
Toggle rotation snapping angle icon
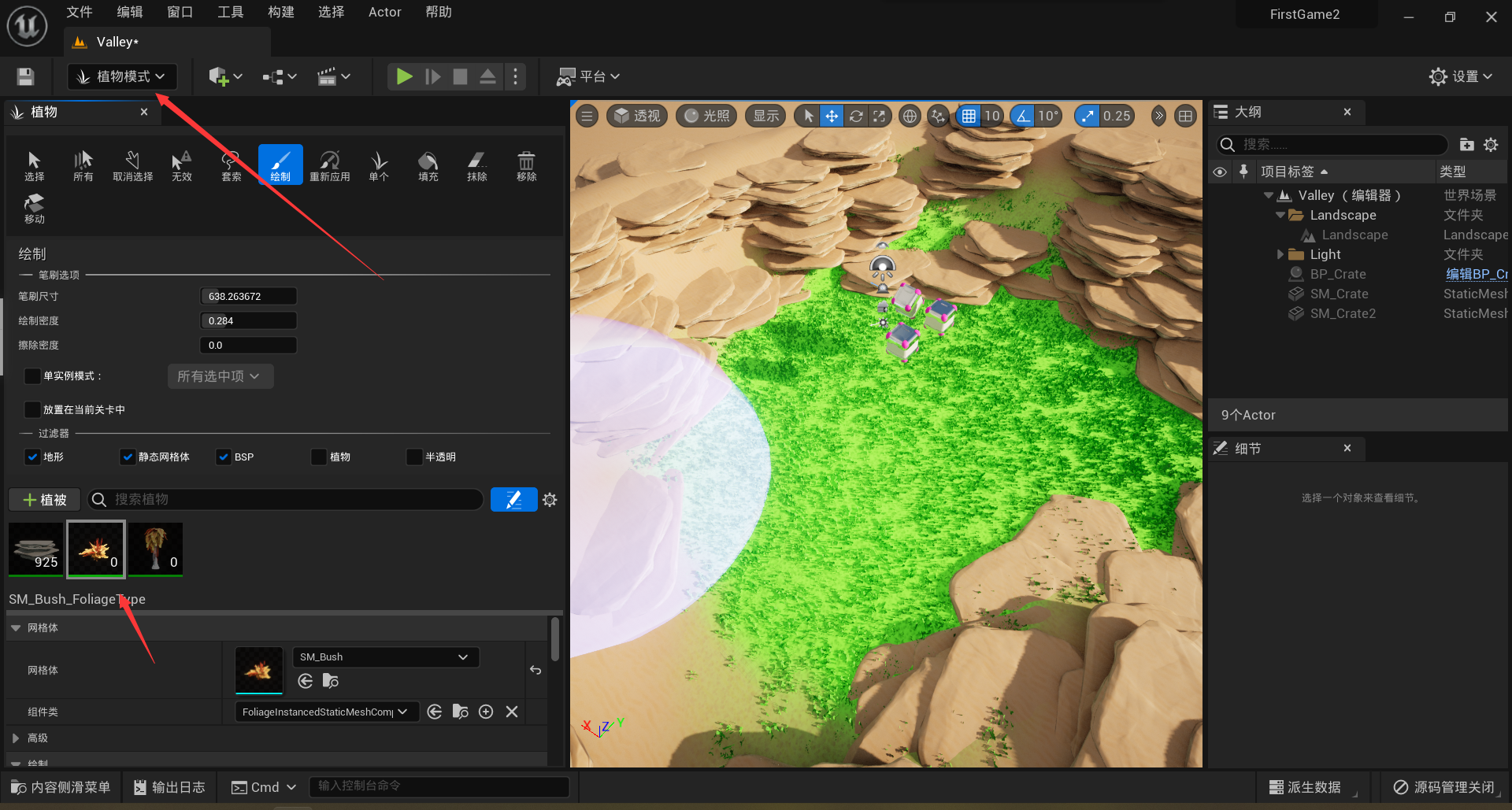[1022, 117]
